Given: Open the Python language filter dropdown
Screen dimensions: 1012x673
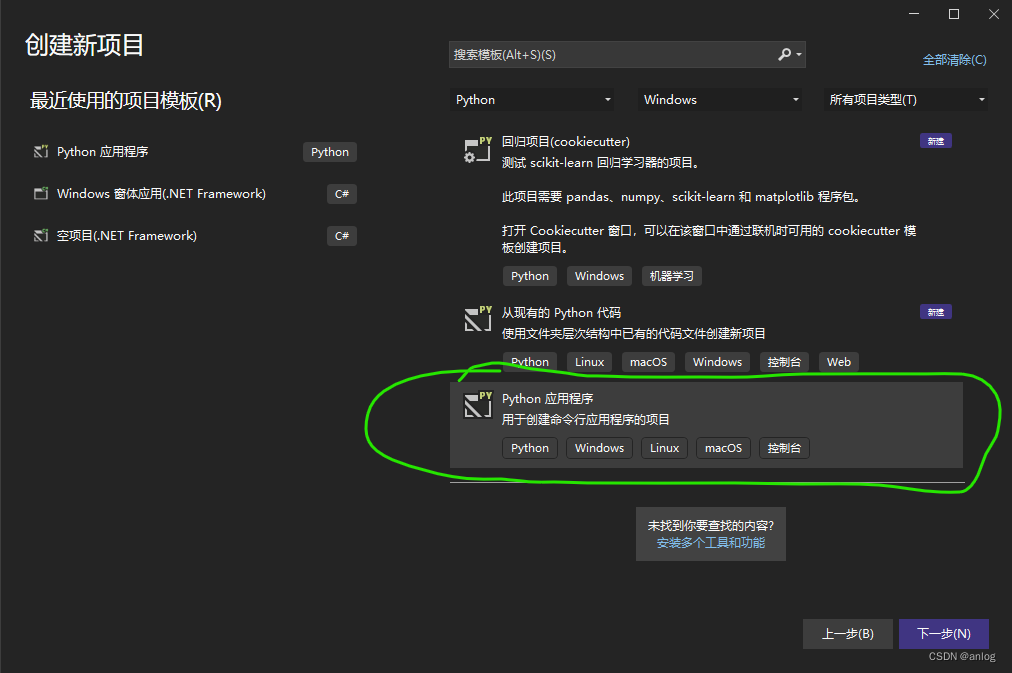Looking at the screenshot, I should click(532, 99).
